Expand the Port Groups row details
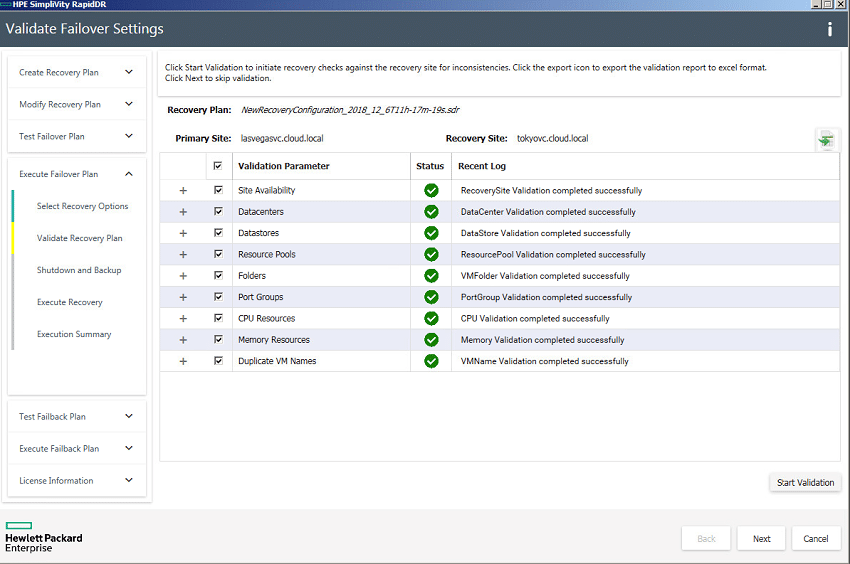 183,297
